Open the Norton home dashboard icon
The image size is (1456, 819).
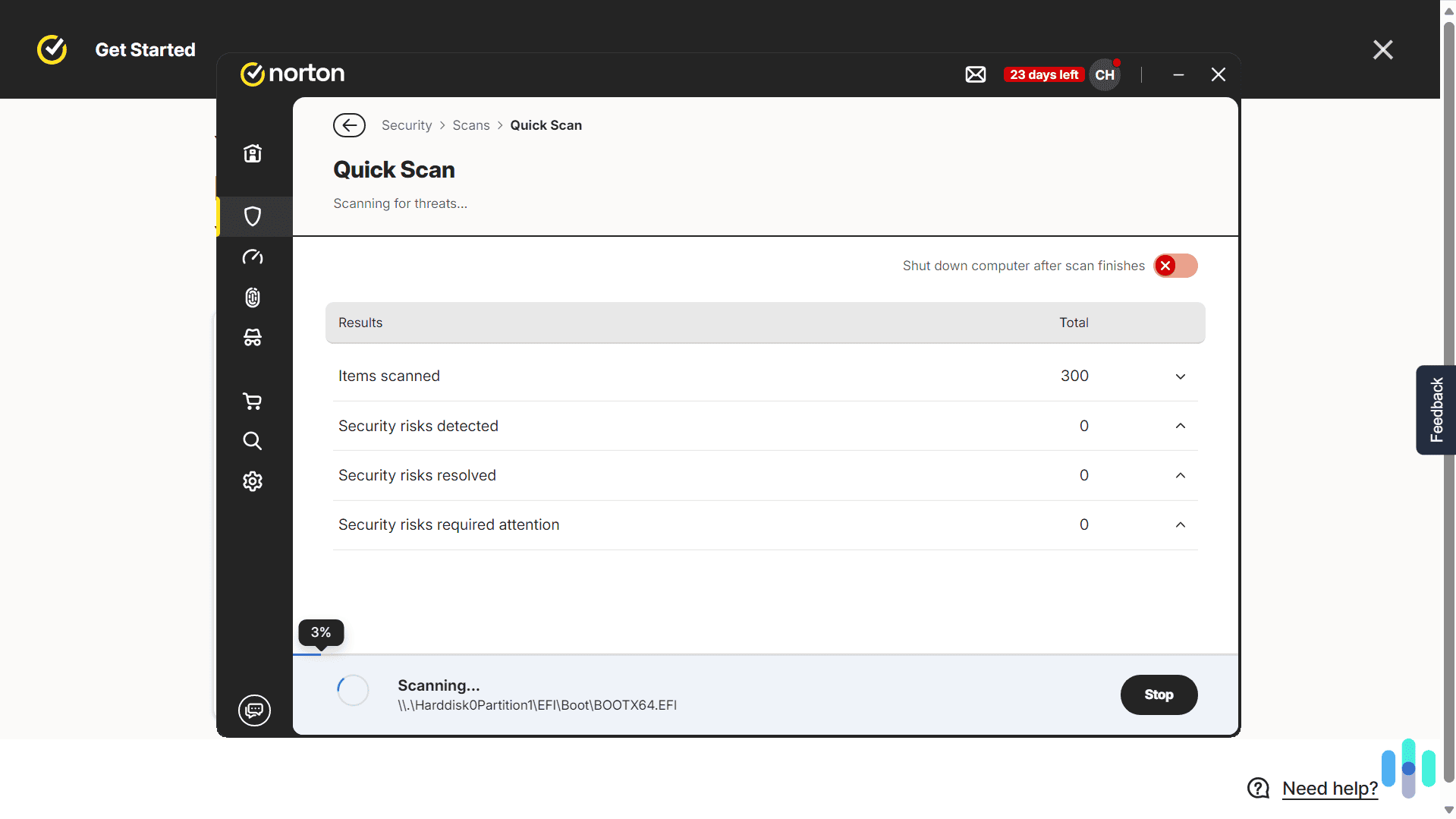pos(253,153)
